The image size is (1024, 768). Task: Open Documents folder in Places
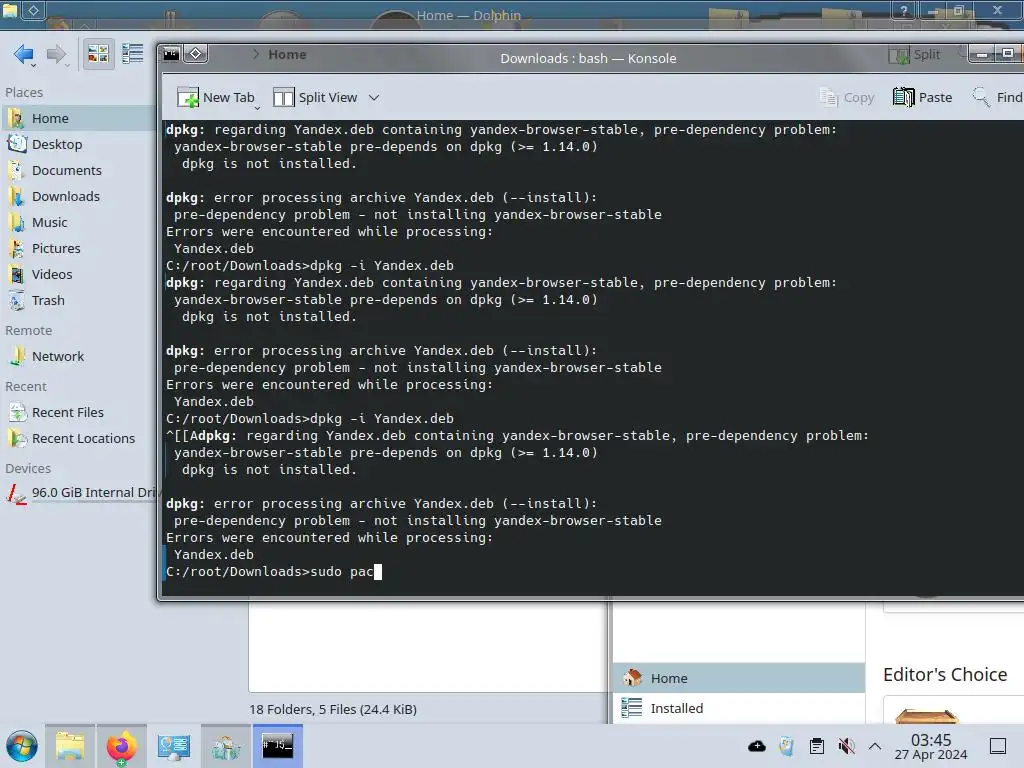pyautogui.click(x=78, y=170)
